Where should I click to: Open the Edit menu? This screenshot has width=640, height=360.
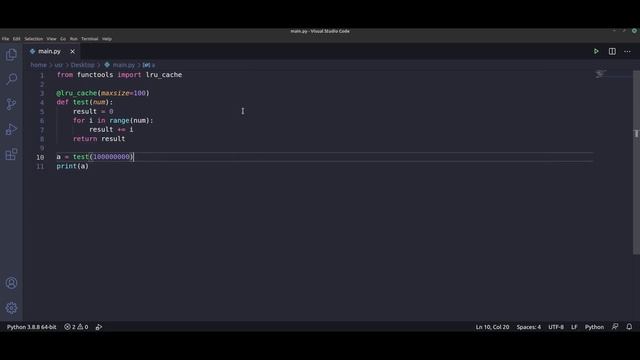pos(16,39)
